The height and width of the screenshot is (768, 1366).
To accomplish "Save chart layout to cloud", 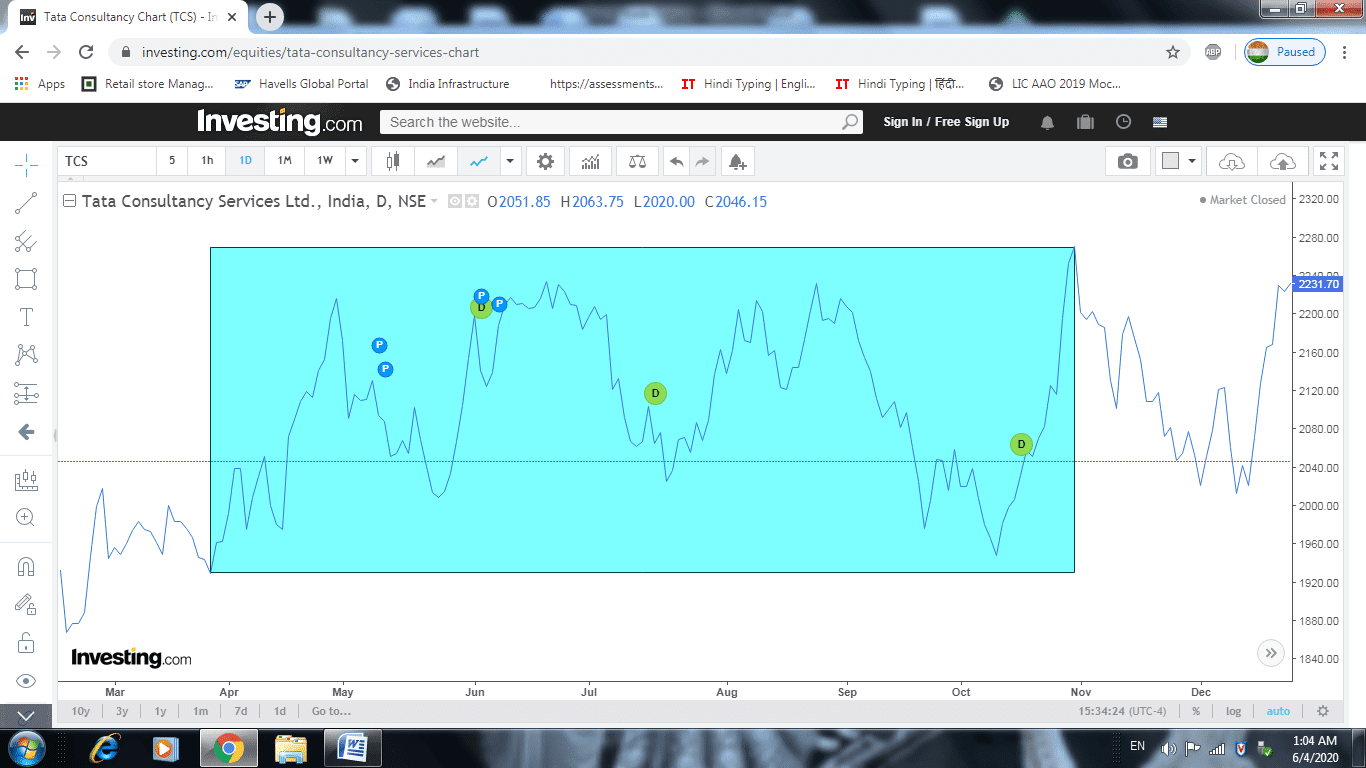I will coord(1282,161).
